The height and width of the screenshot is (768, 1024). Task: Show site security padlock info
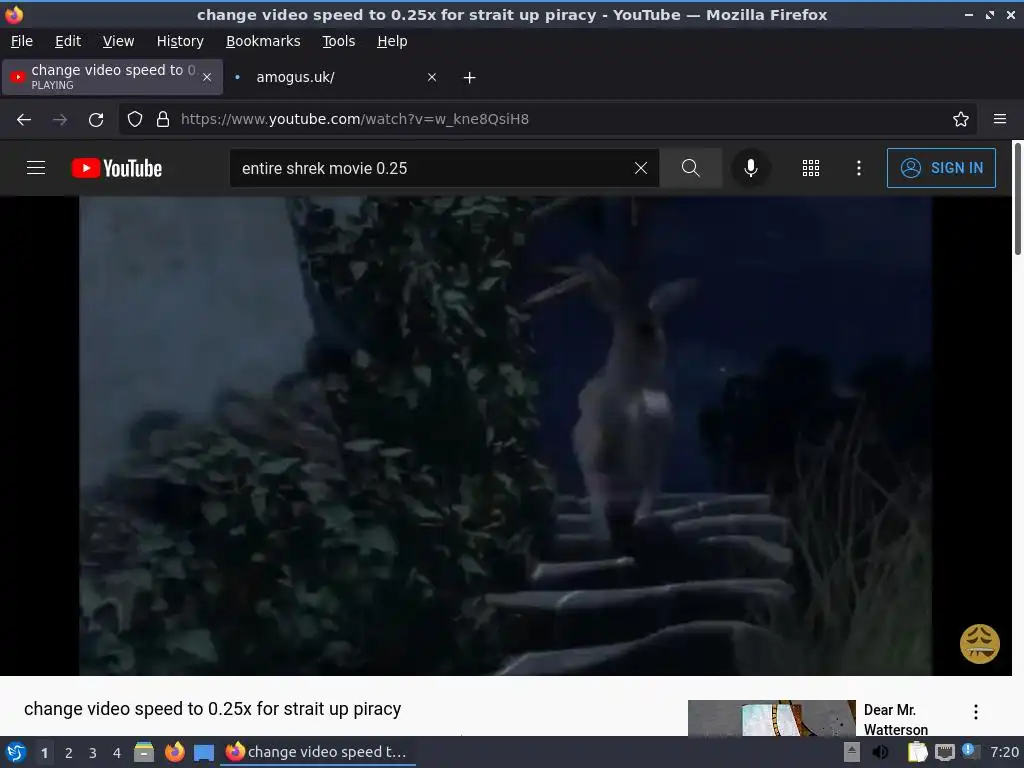pos(163,119)
